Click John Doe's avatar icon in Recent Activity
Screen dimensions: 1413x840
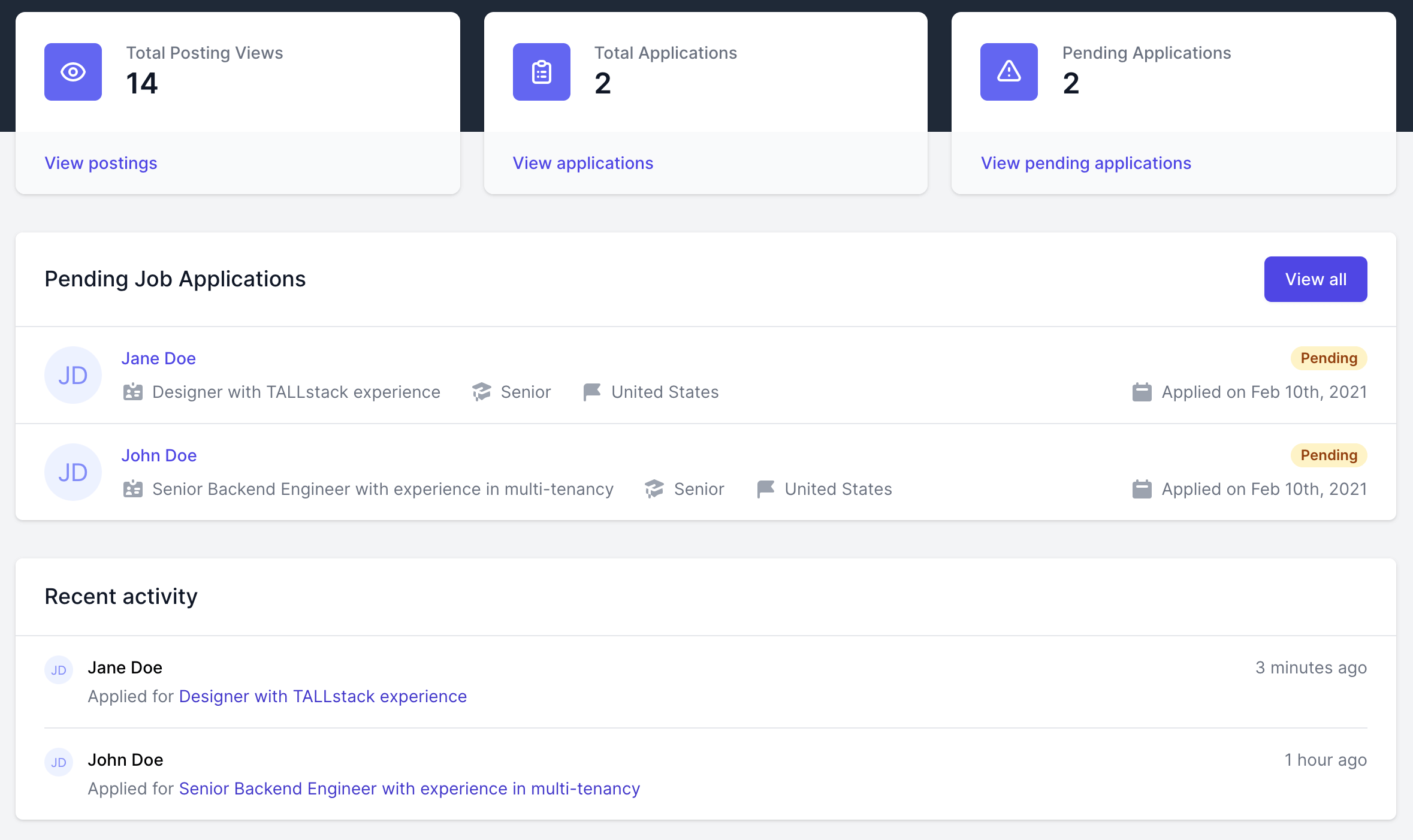point(60,761)
